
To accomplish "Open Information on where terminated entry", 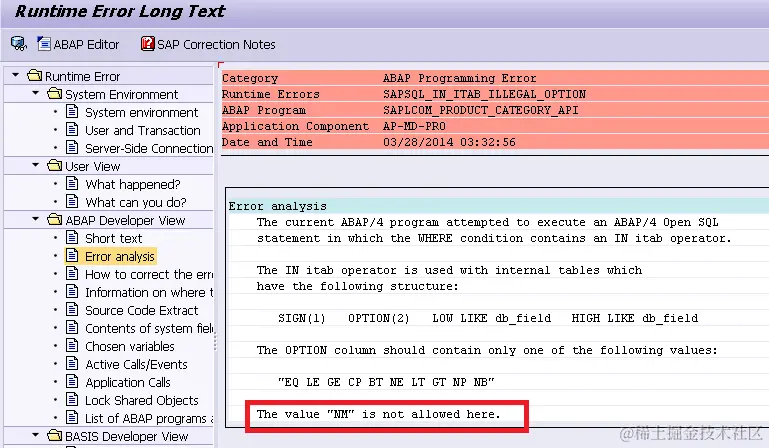I will (149, 292).
